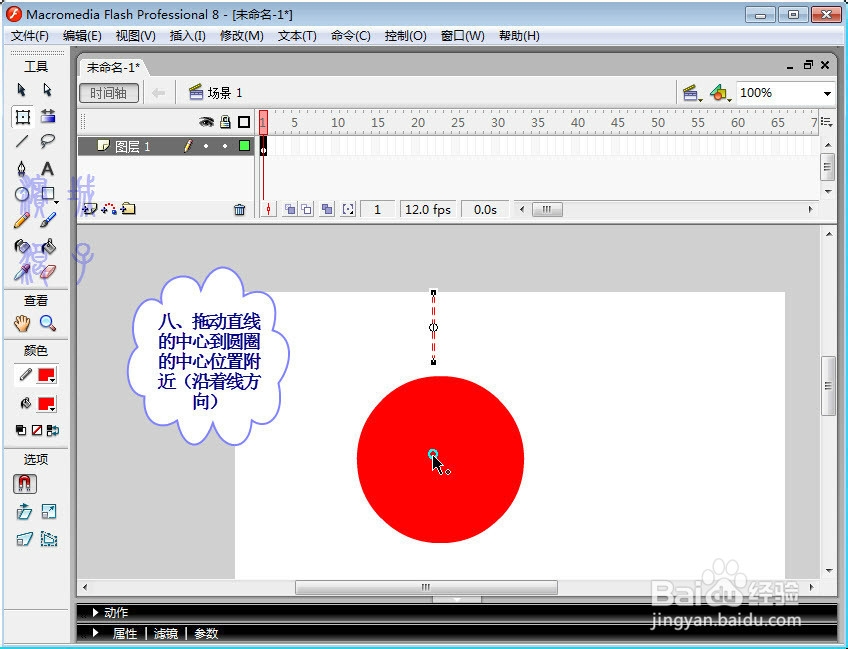Open the stroke color picker dropdown
Image resolution: width=848 pixels, height=649 pixels.
pos(47,375)
